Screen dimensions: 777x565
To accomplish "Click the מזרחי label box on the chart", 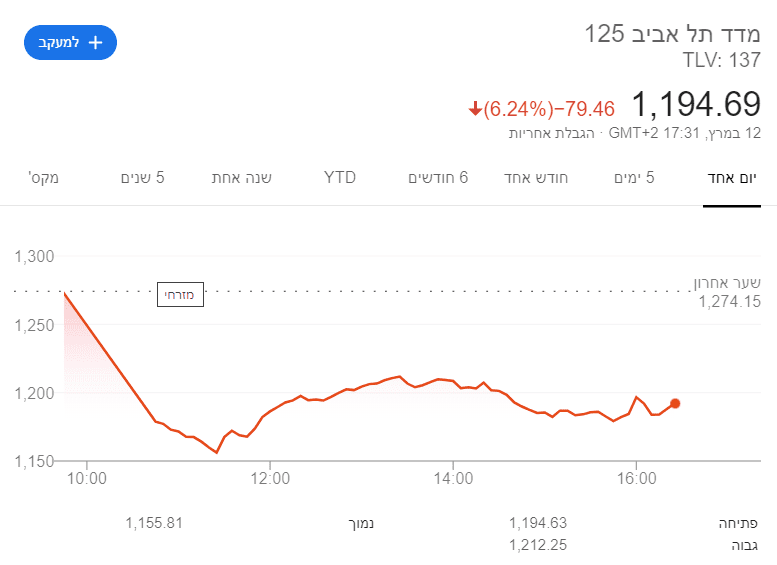I will [181, 295].
